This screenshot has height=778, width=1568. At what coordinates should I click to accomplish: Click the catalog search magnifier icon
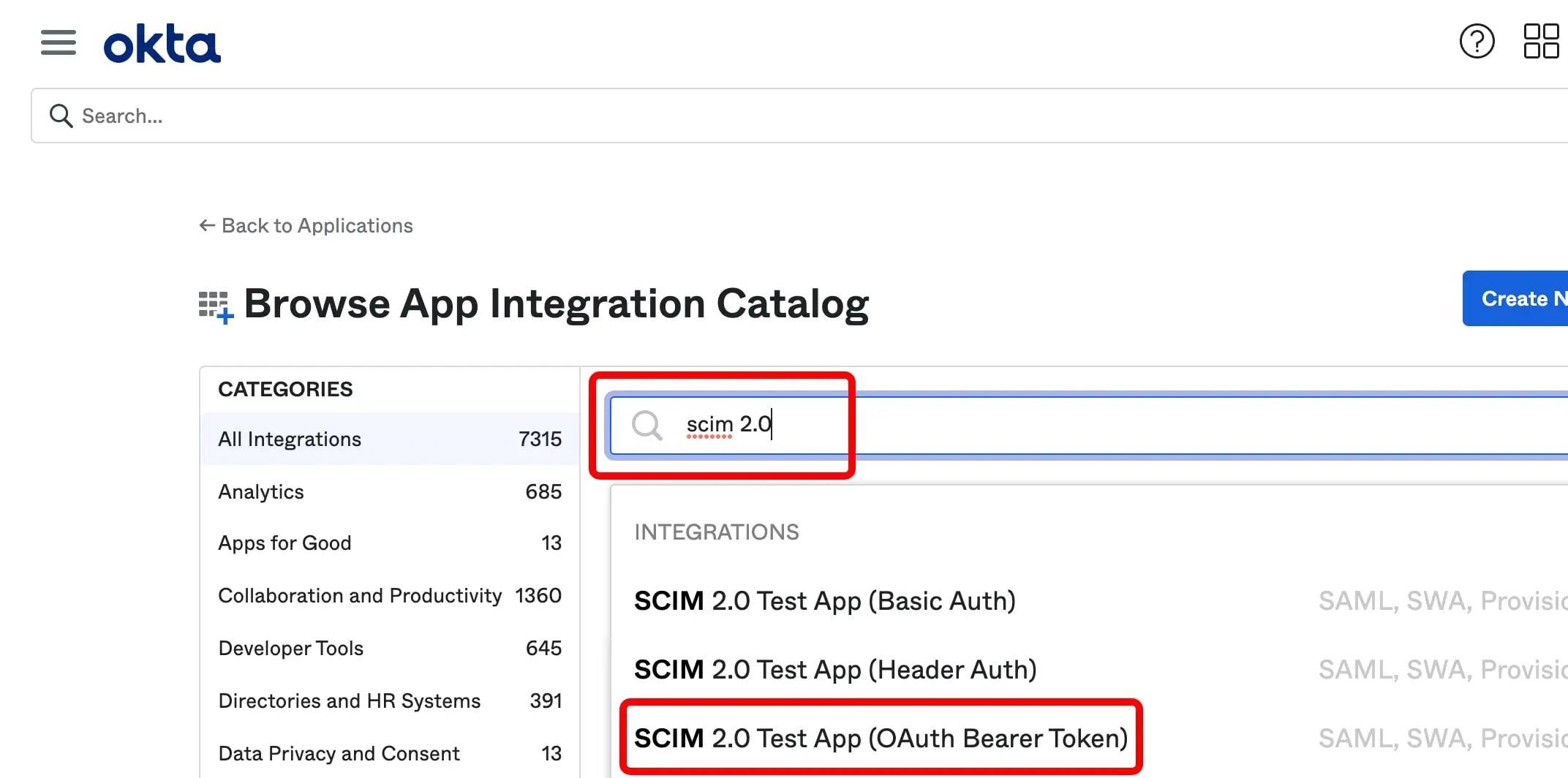(647, 425)
